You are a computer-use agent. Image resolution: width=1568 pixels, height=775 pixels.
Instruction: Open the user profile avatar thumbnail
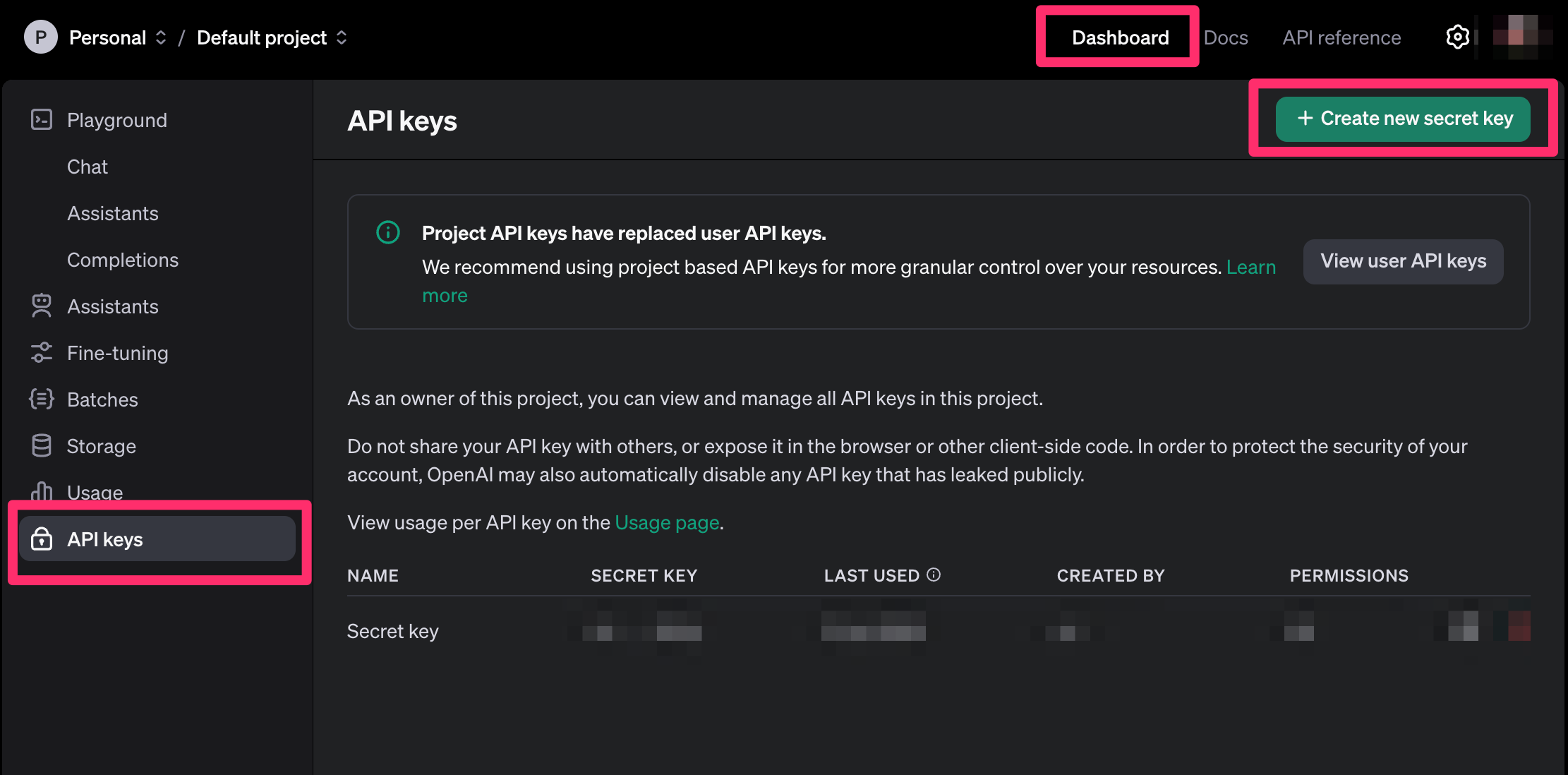click(x=1522, y=37)
